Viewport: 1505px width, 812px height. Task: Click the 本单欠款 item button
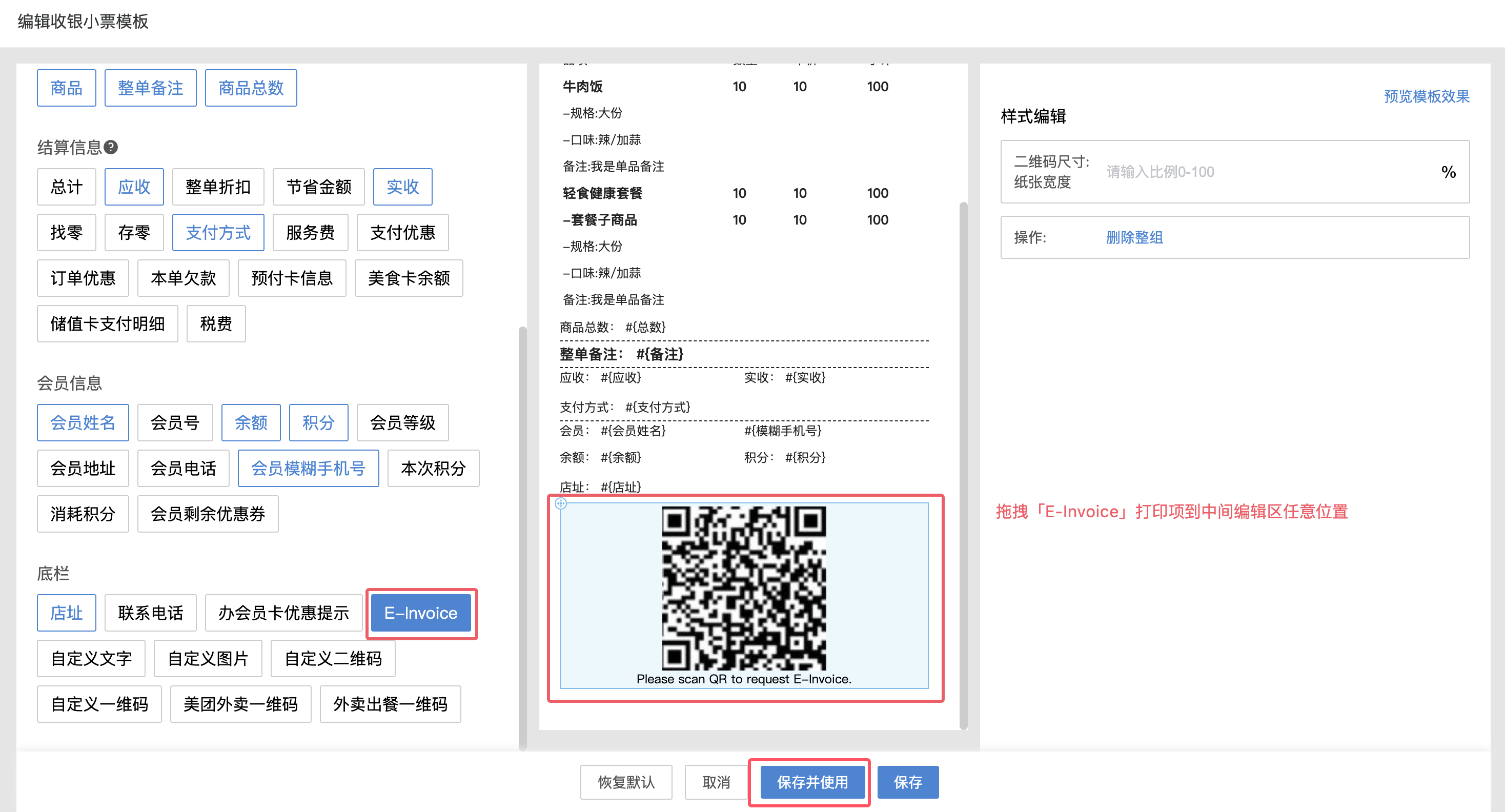[x=184, y=278]
